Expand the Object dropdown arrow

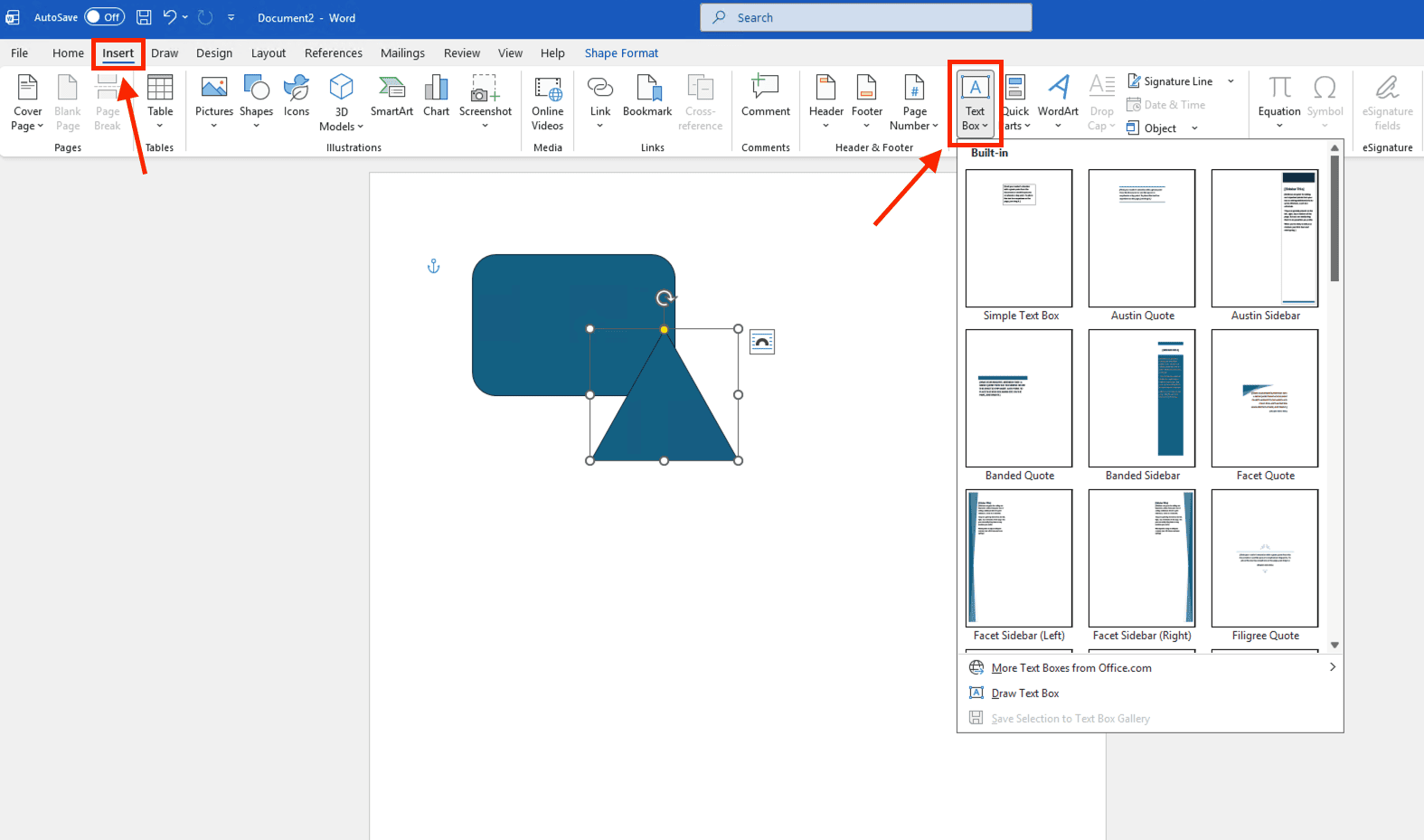pos(1194,128)
